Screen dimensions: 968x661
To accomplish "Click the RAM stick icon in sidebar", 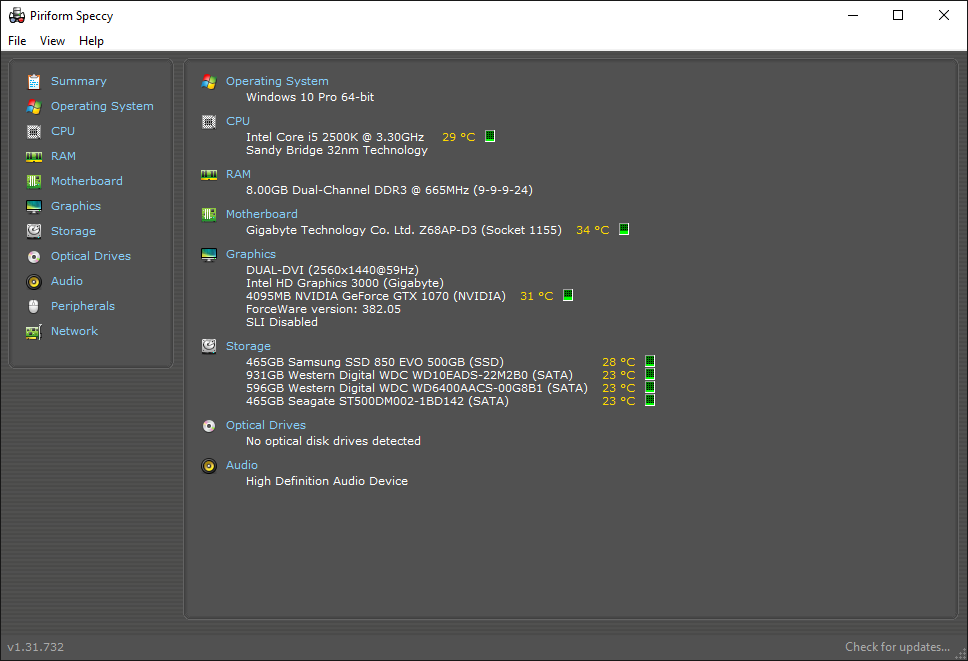I will tap(34, 157).
